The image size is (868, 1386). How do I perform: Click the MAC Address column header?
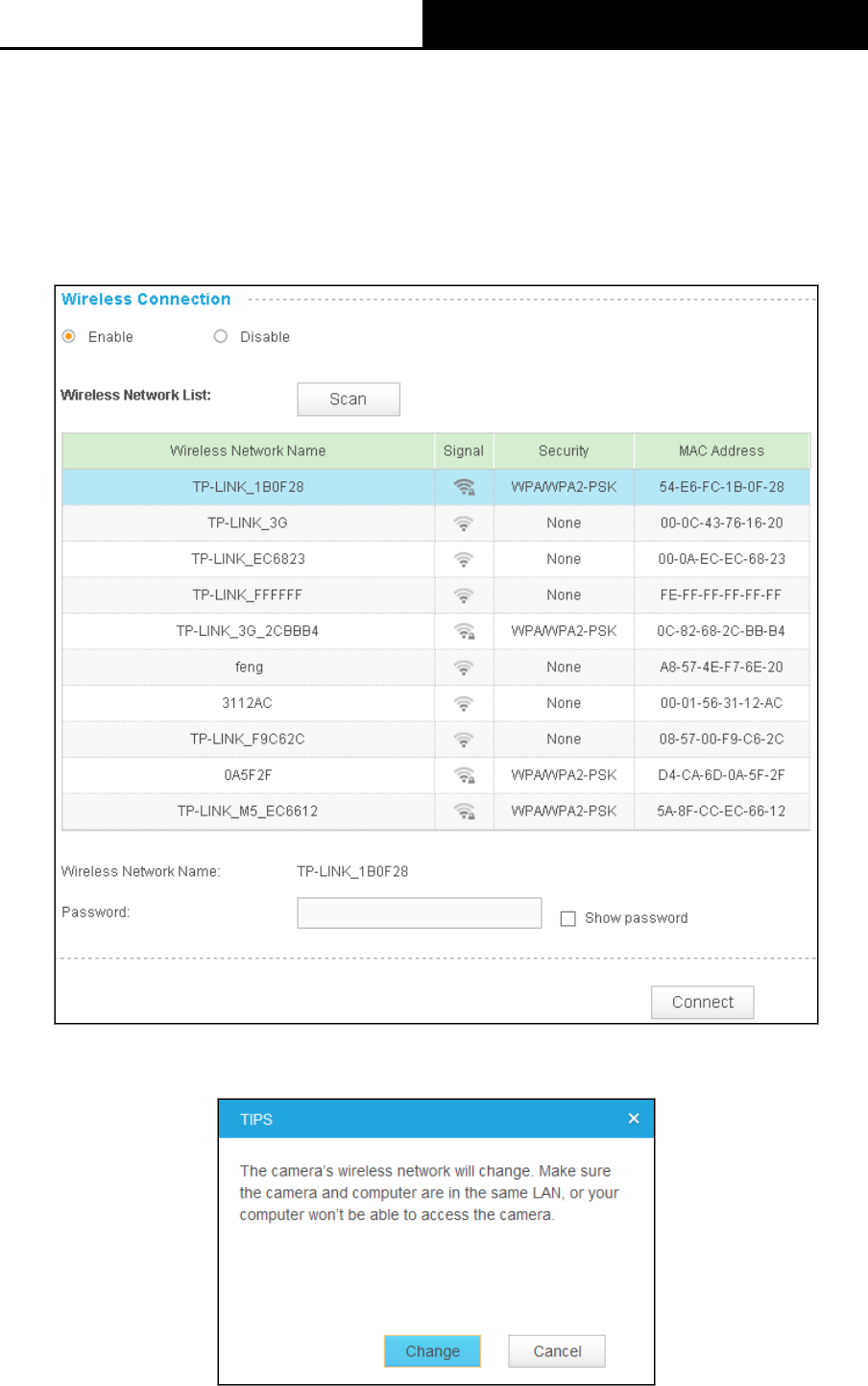point(722,450)
